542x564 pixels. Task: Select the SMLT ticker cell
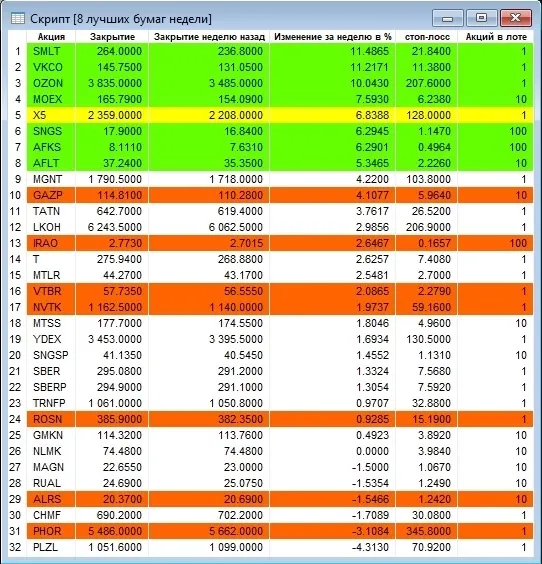pyautogui.click(x=51, y=51)
